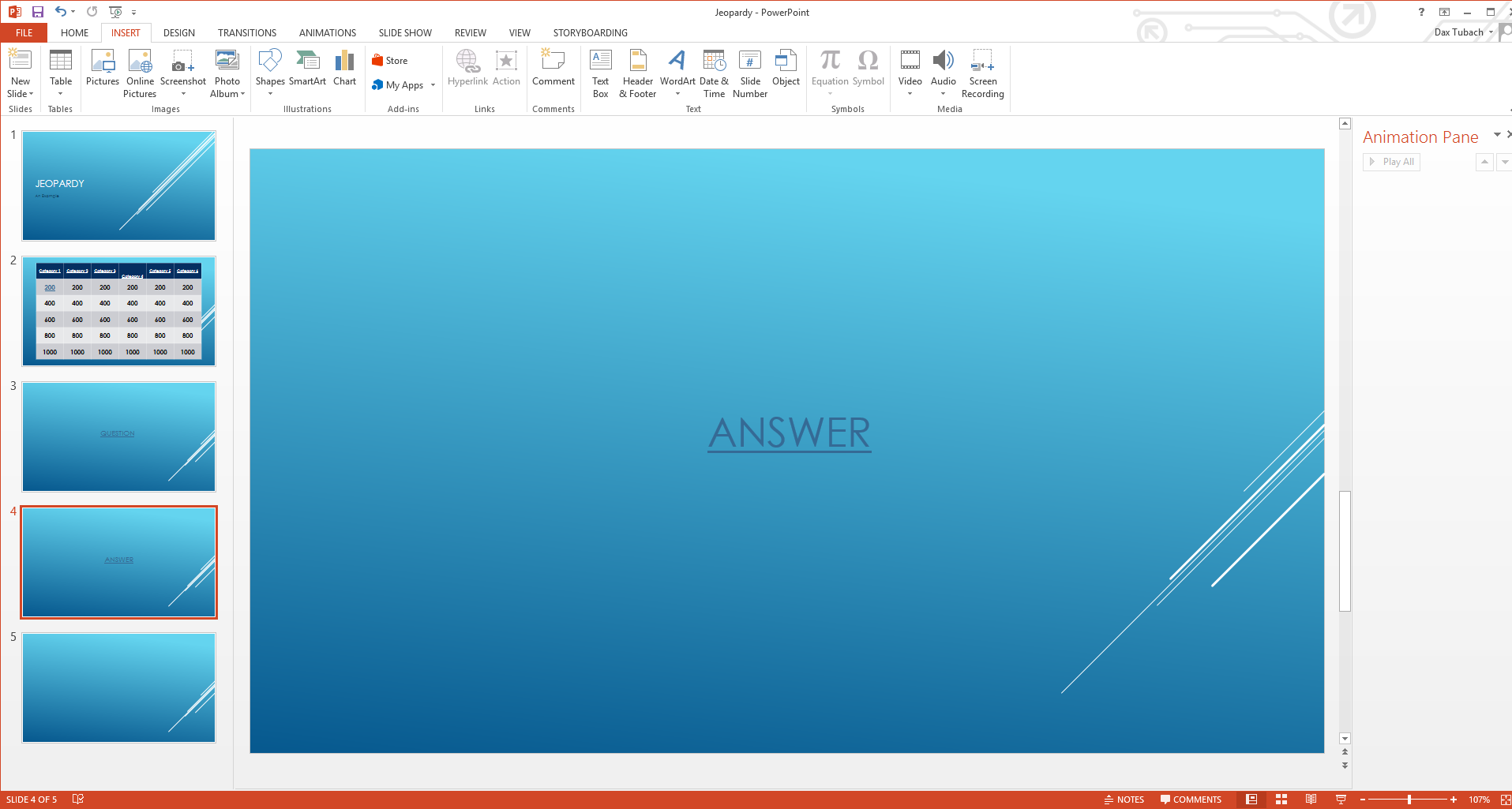Toggle the Comments pane
This screenshot has height=809, width=1512.
pyautogui.click(x=1191, y=800)
